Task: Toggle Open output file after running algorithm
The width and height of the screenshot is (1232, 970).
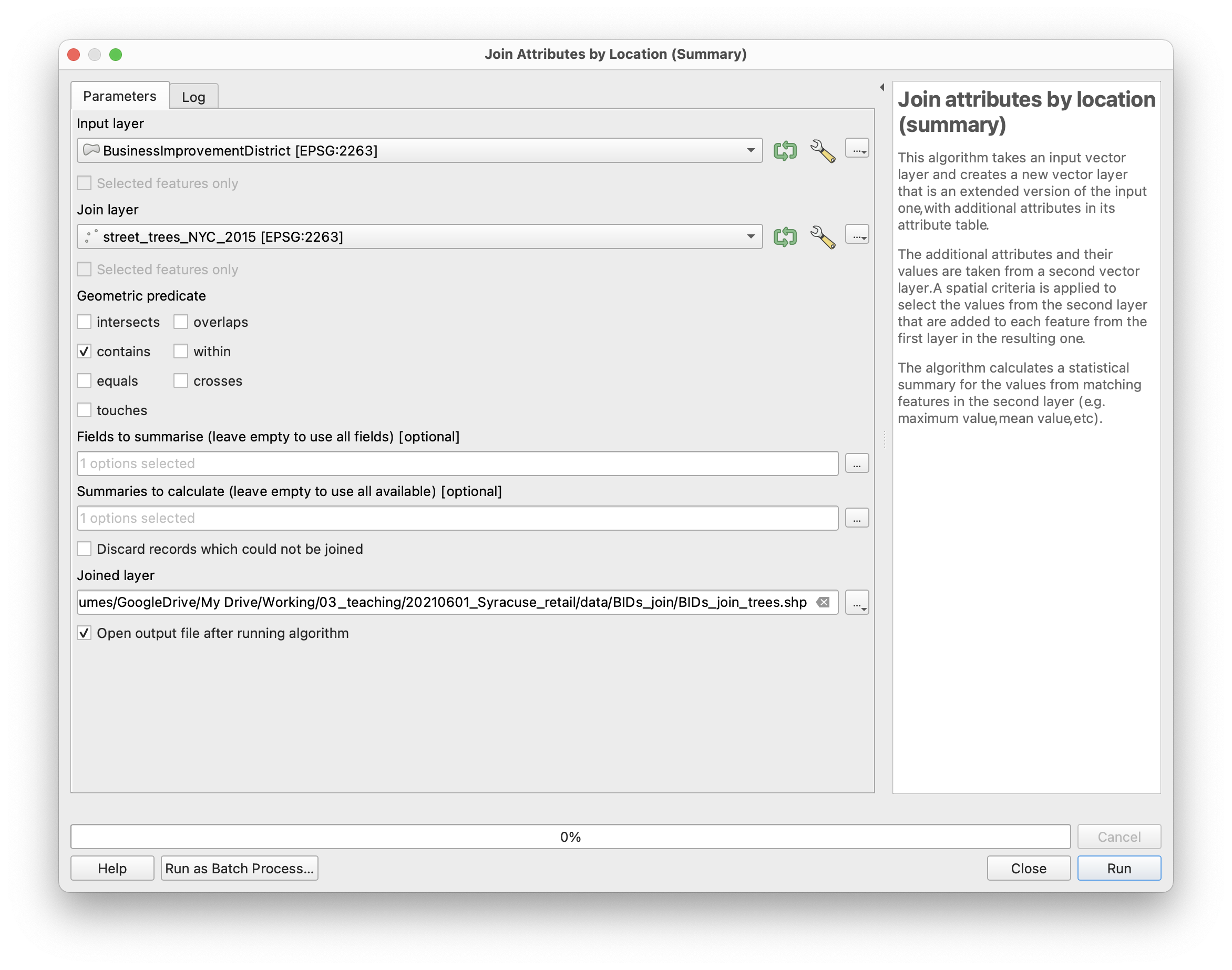Action: [84, 633]
